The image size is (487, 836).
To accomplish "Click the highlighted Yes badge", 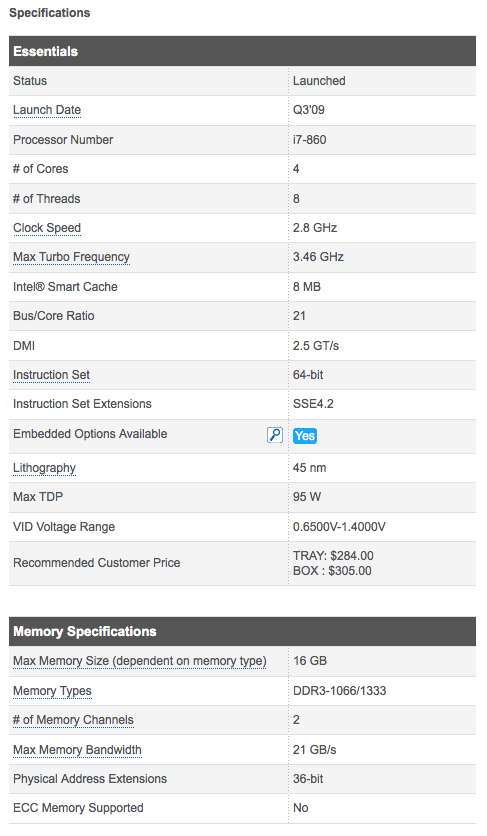I will 305,436.
